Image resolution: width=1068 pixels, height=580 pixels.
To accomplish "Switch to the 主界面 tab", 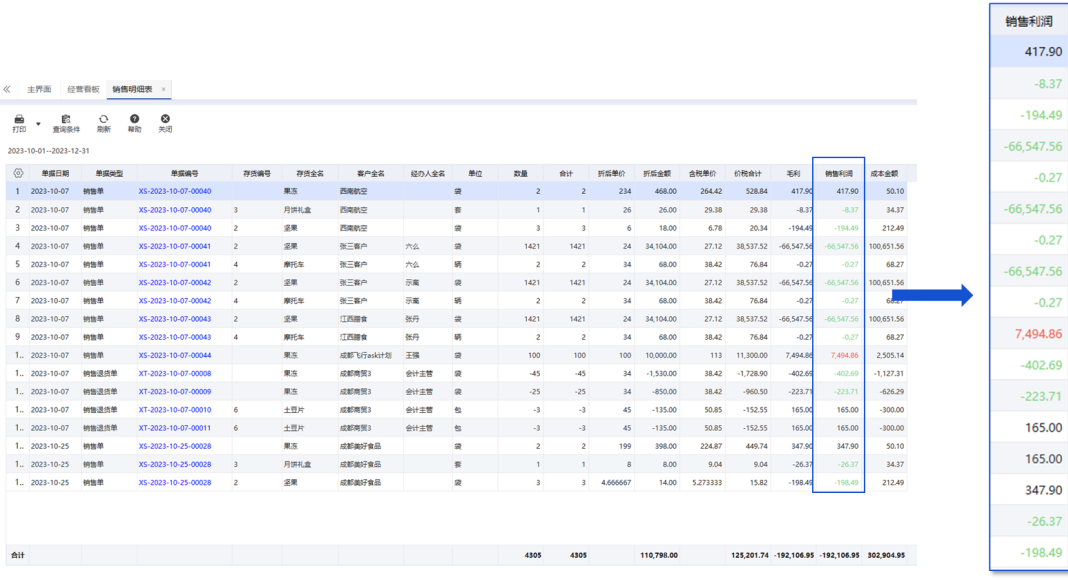I will pos(39,89).
